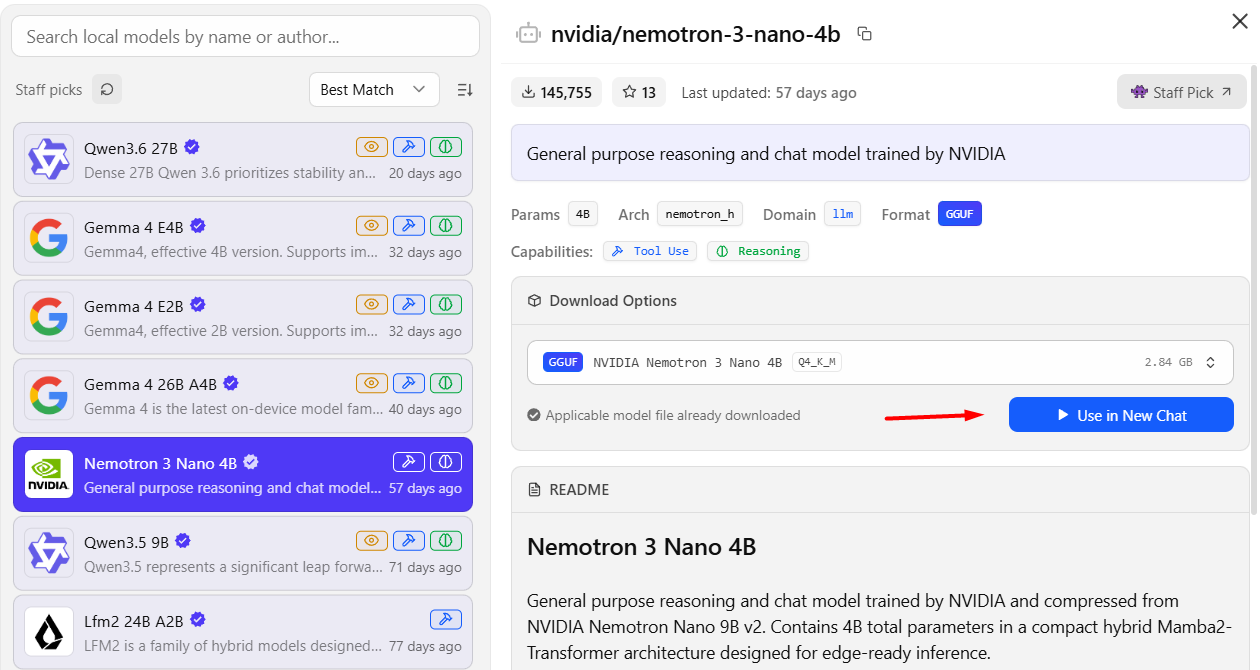Screen dimensions: 1260x670
Task: Click the tool use badge on Gemma 4 E2B
Action: pos(409,304)
